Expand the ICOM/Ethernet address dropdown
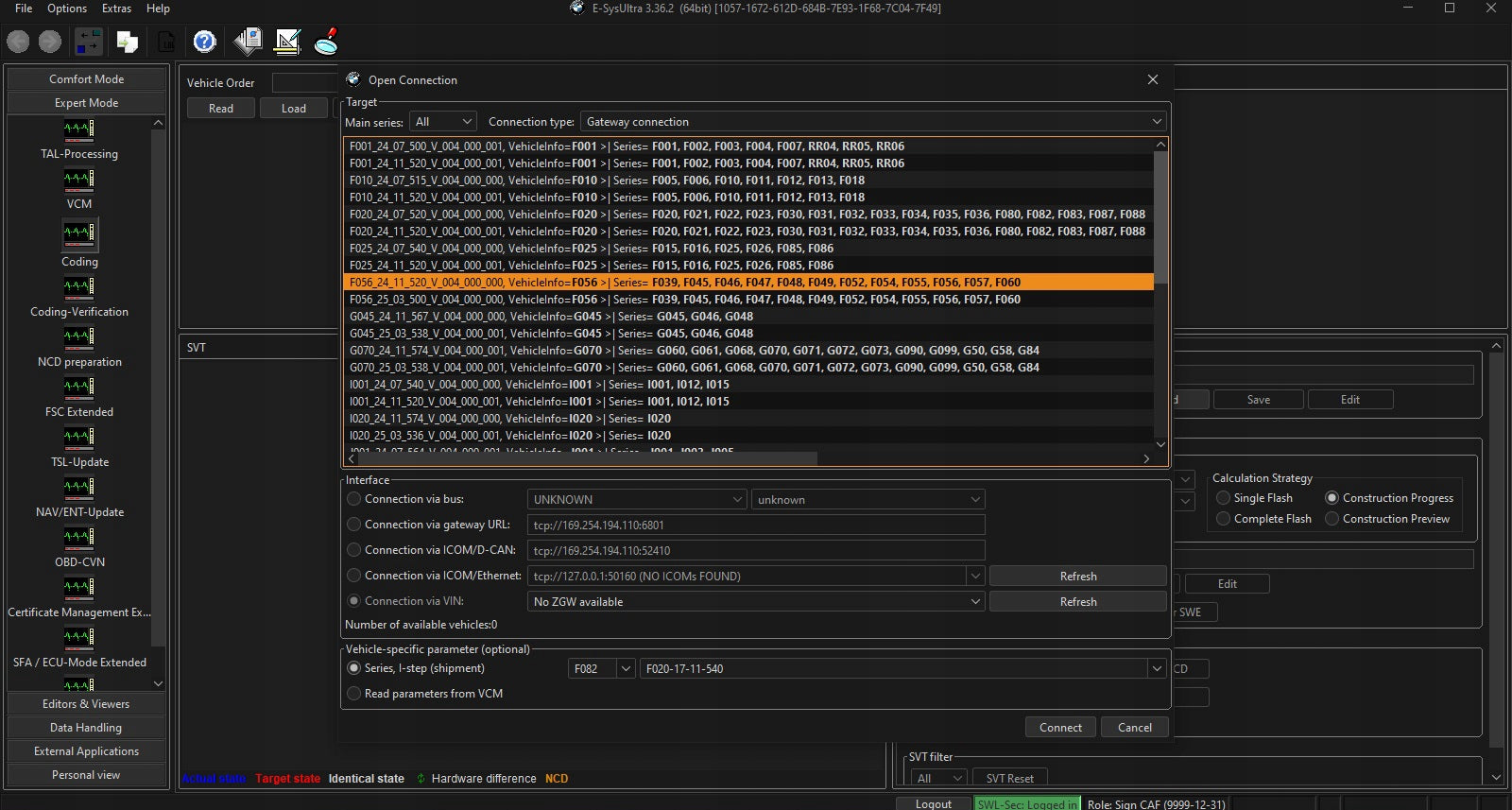Viewport: 1512px width, 810px height. pyautogui.click(x=975, y=576)
